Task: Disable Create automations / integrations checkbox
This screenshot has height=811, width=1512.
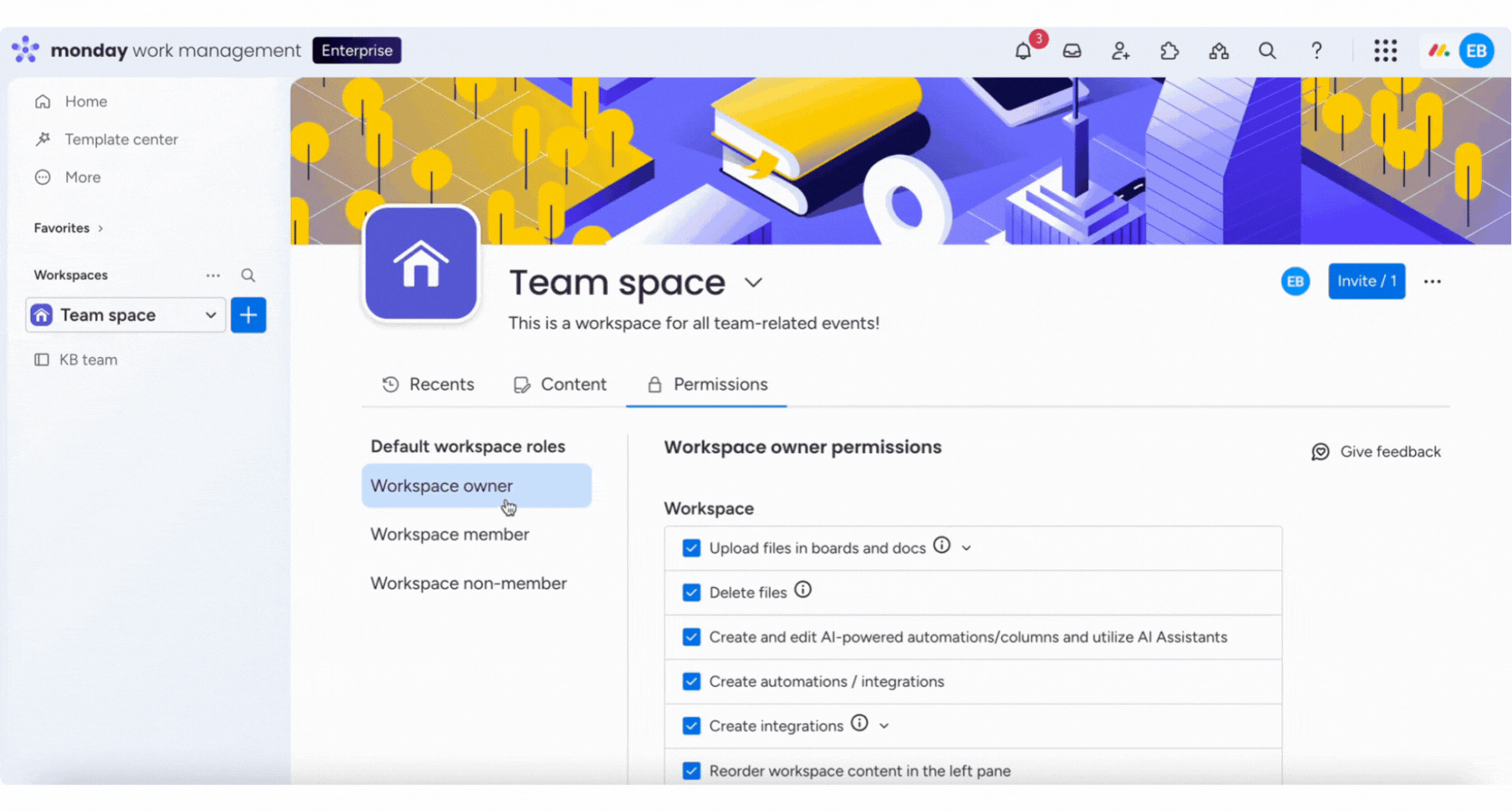Action: pyautogui.click(x=691, y=681)
